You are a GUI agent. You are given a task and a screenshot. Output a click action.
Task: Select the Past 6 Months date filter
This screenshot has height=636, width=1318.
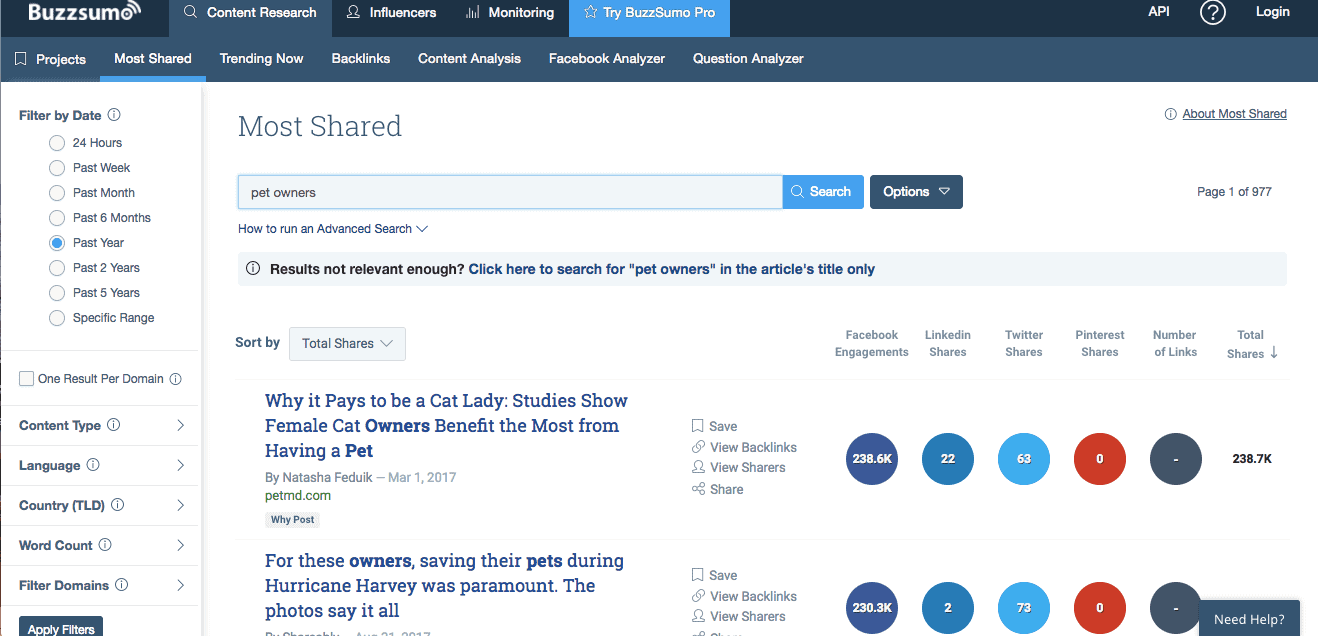coord(57,218)
